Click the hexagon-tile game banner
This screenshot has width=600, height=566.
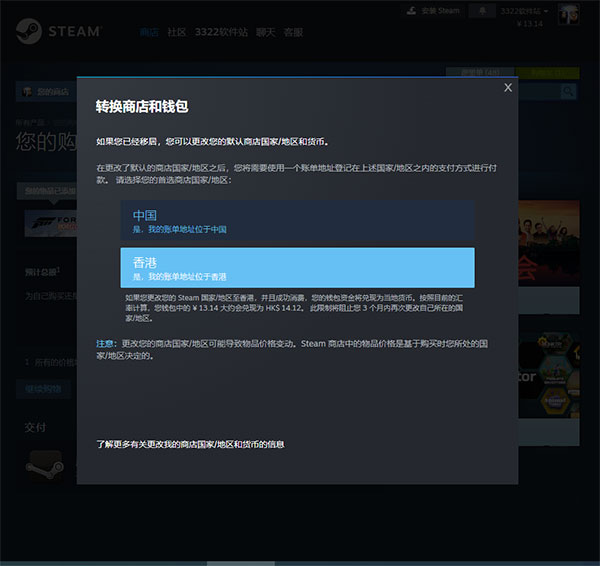pyautogui.click(x=549, y=375)
